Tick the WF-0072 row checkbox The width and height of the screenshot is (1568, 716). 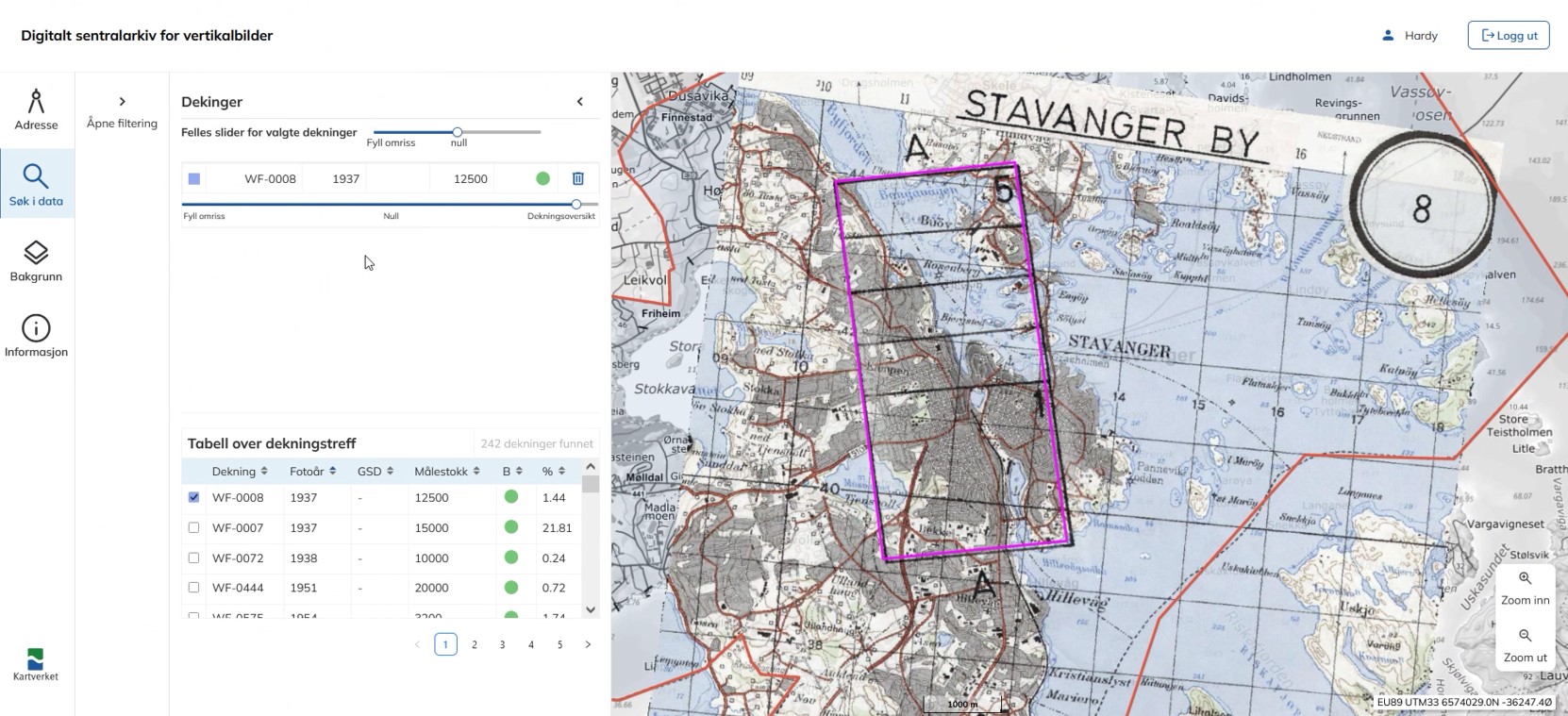tap(194, 558)
